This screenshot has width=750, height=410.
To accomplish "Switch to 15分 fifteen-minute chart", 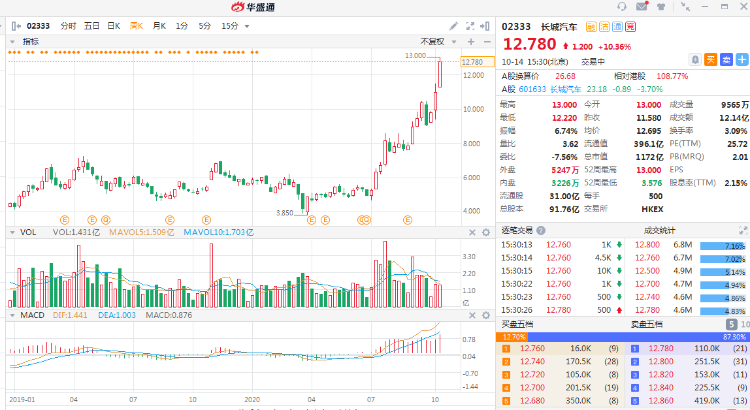I will point(230,26).
